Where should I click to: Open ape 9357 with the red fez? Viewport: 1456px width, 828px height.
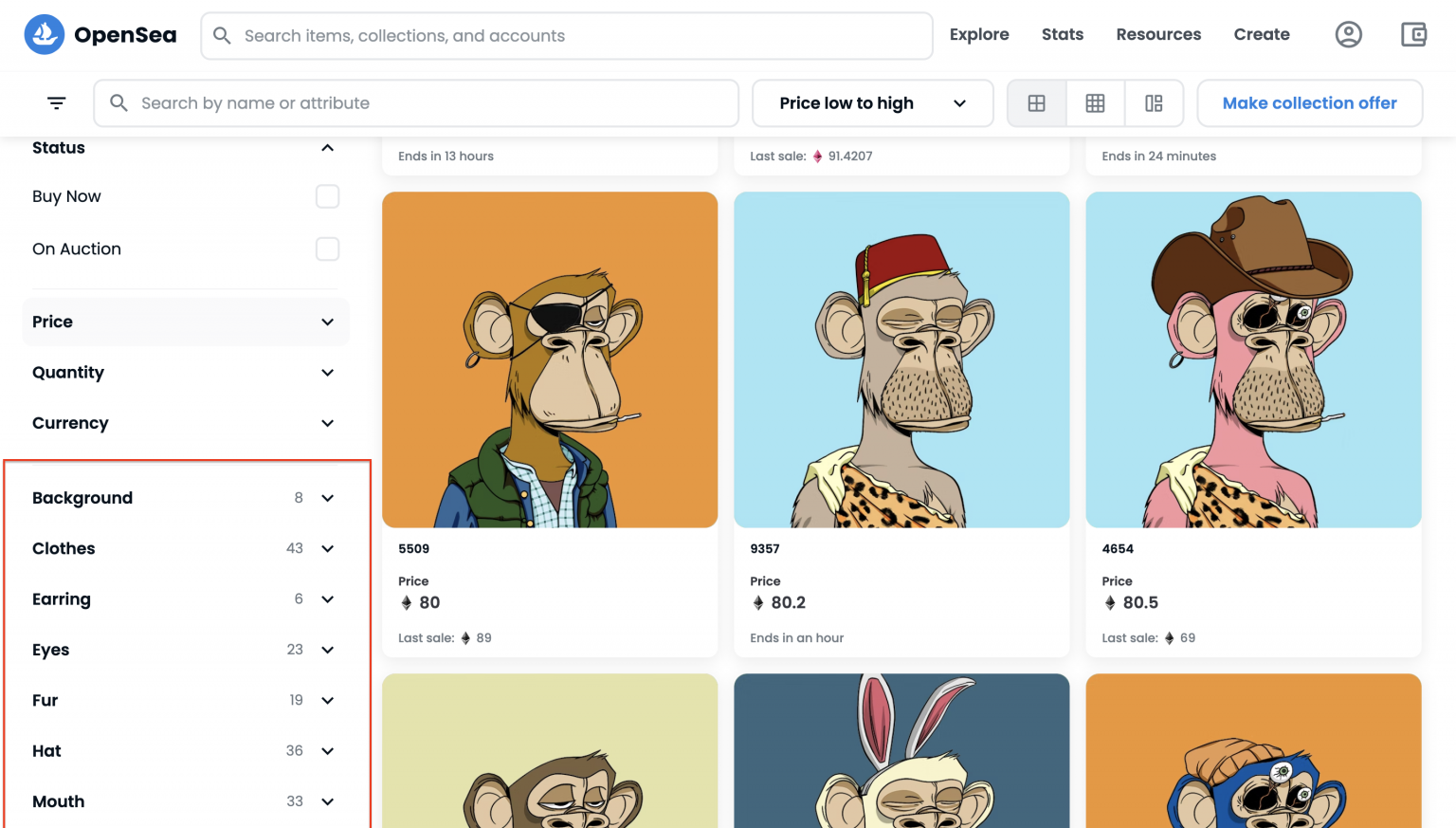901,359
